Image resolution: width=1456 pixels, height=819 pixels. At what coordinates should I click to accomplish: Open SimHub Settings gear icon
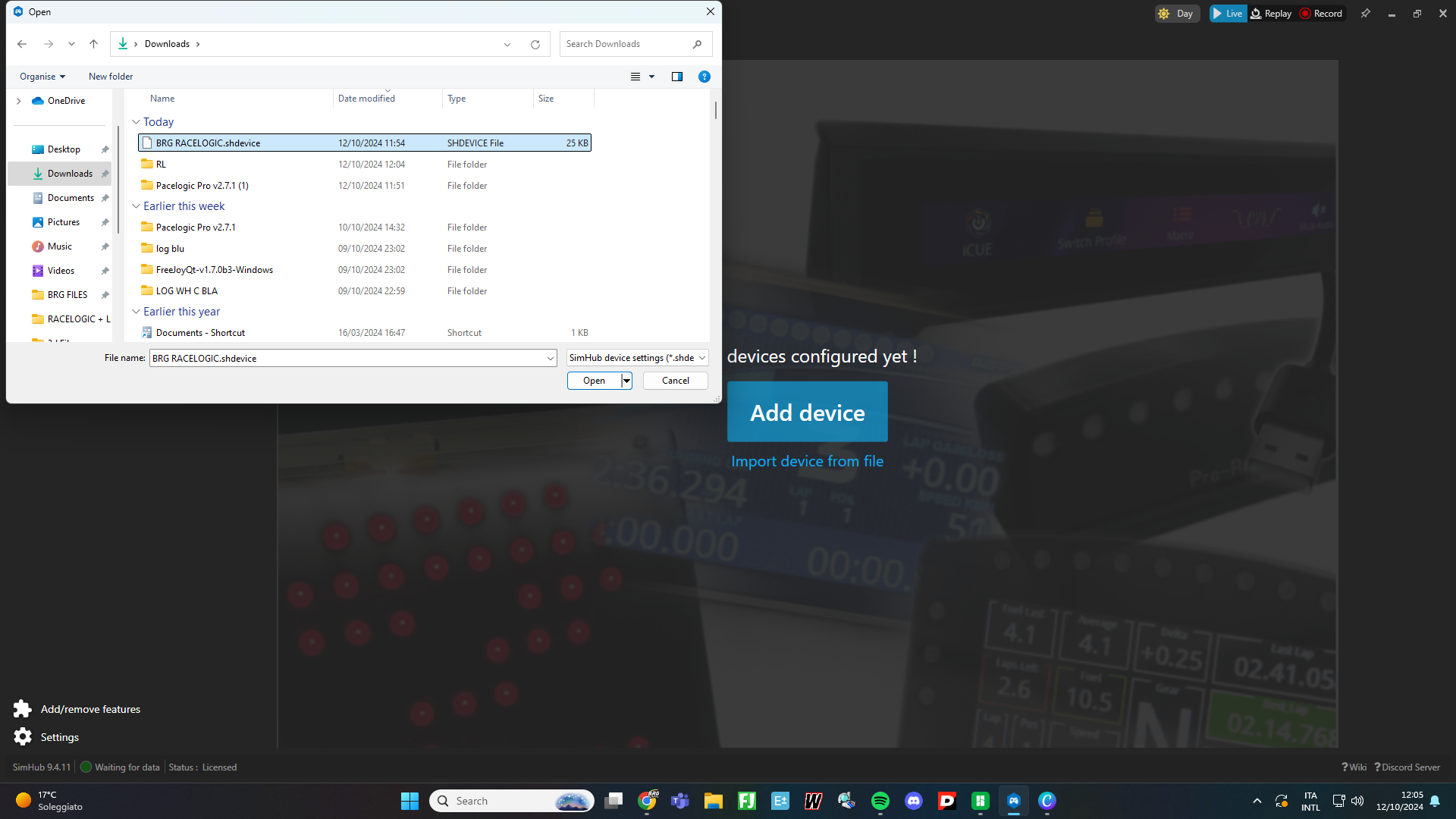[23, 737]
